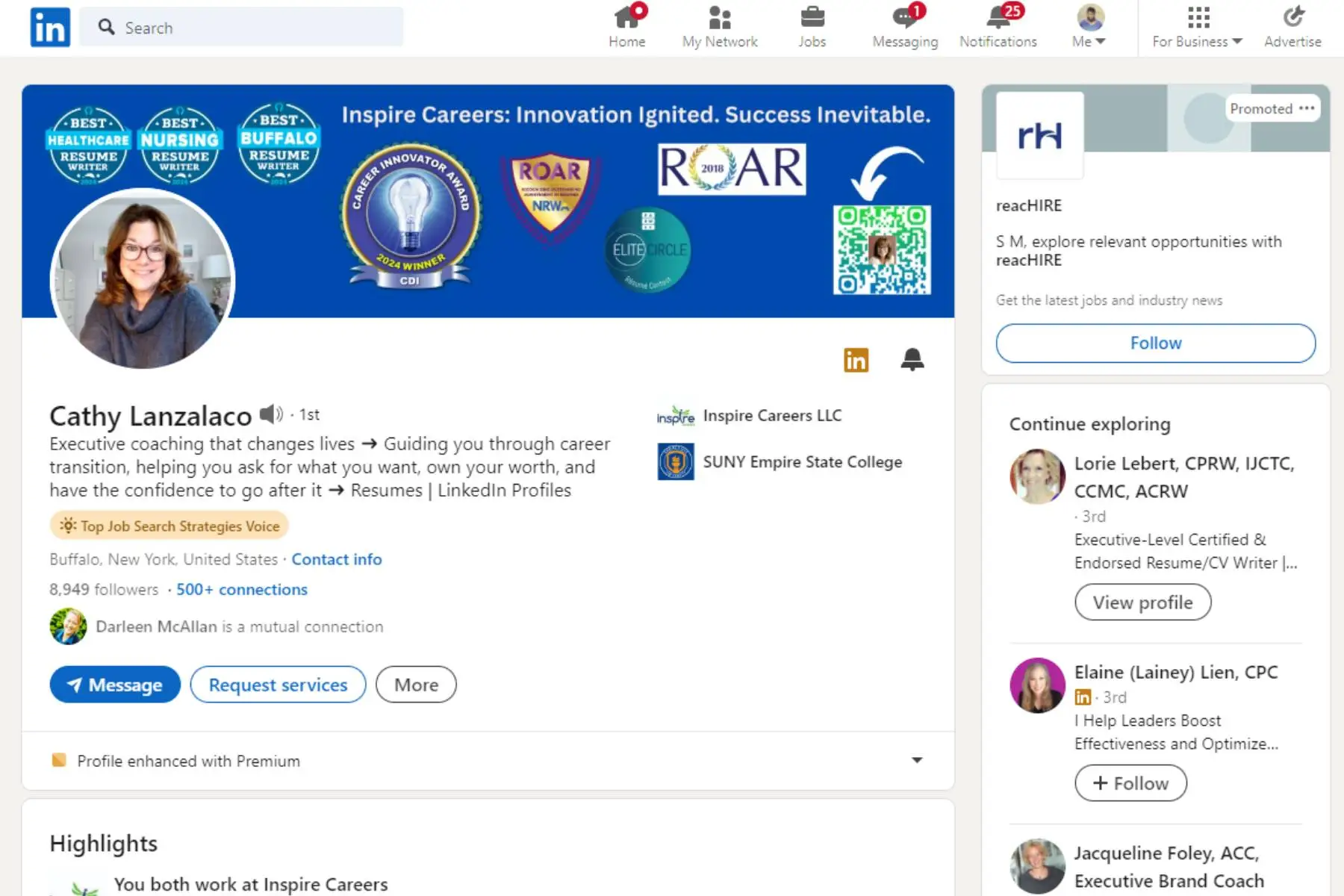The width and height of the screenshot is (1344, 896).
Task: Click Jacqueline Foley's profile picture
Action: 1037,866
